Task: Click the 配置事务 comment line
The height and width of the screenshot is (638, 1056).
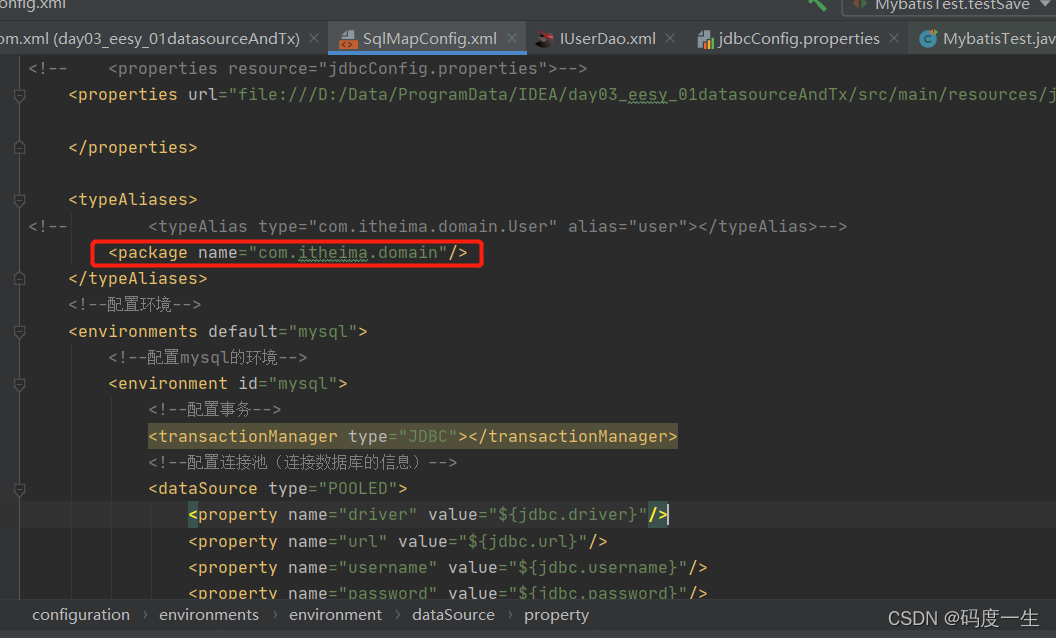Action: point(215,410)
